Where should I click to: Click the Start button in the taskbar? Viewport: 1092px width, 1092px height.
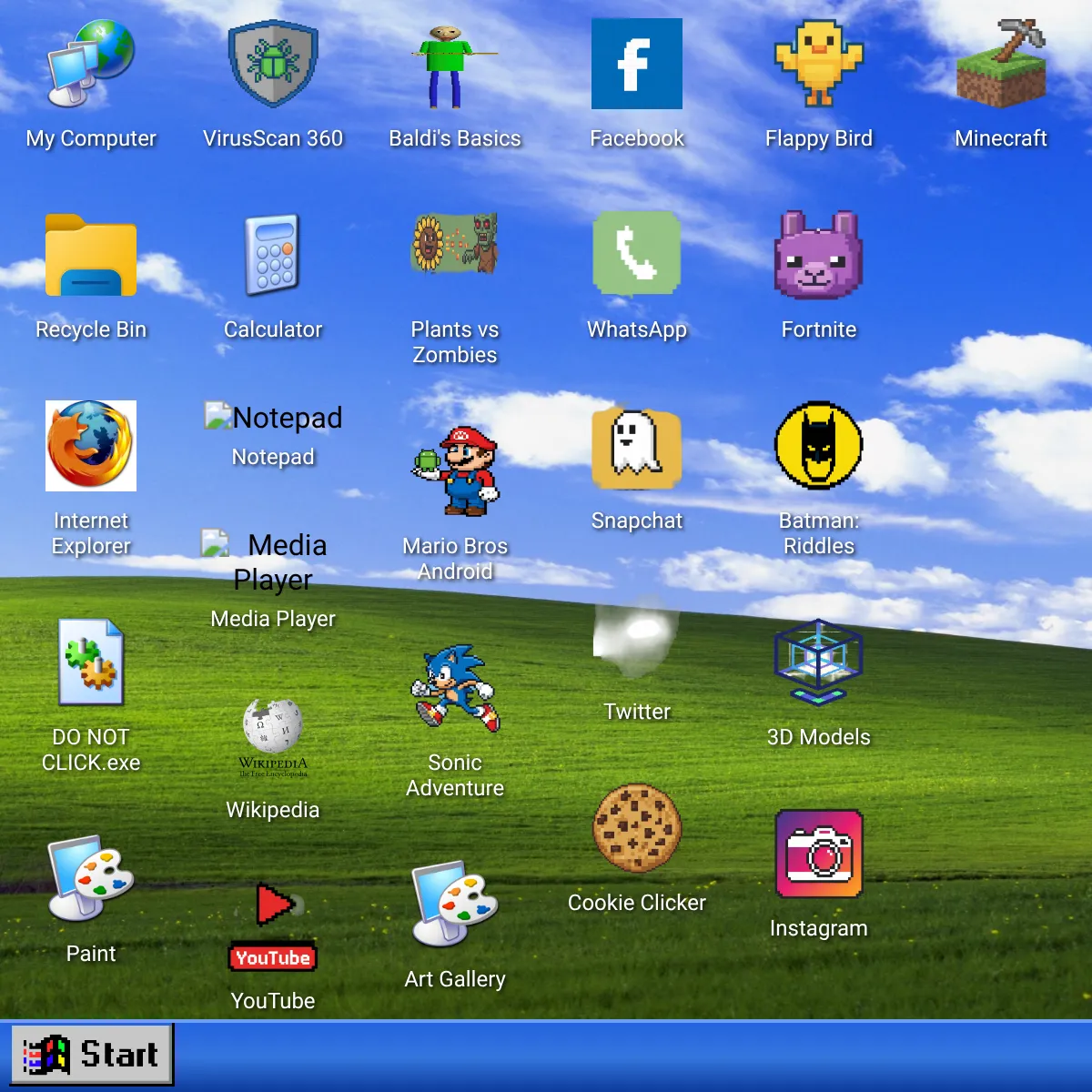pyautogui.click(x=92, y=1055)
